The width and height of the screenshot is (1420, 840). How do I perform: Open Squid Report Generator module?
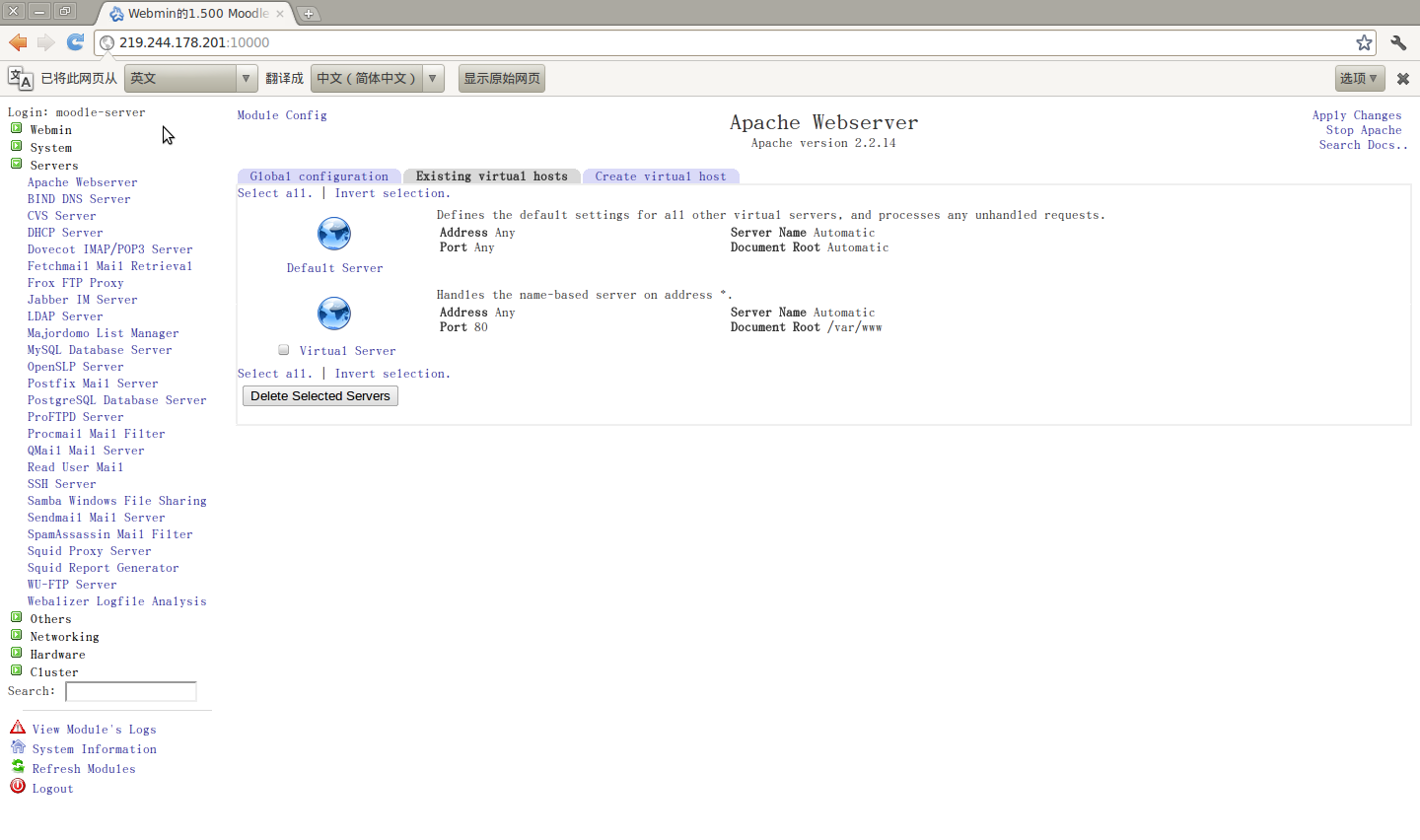[104, 568]
